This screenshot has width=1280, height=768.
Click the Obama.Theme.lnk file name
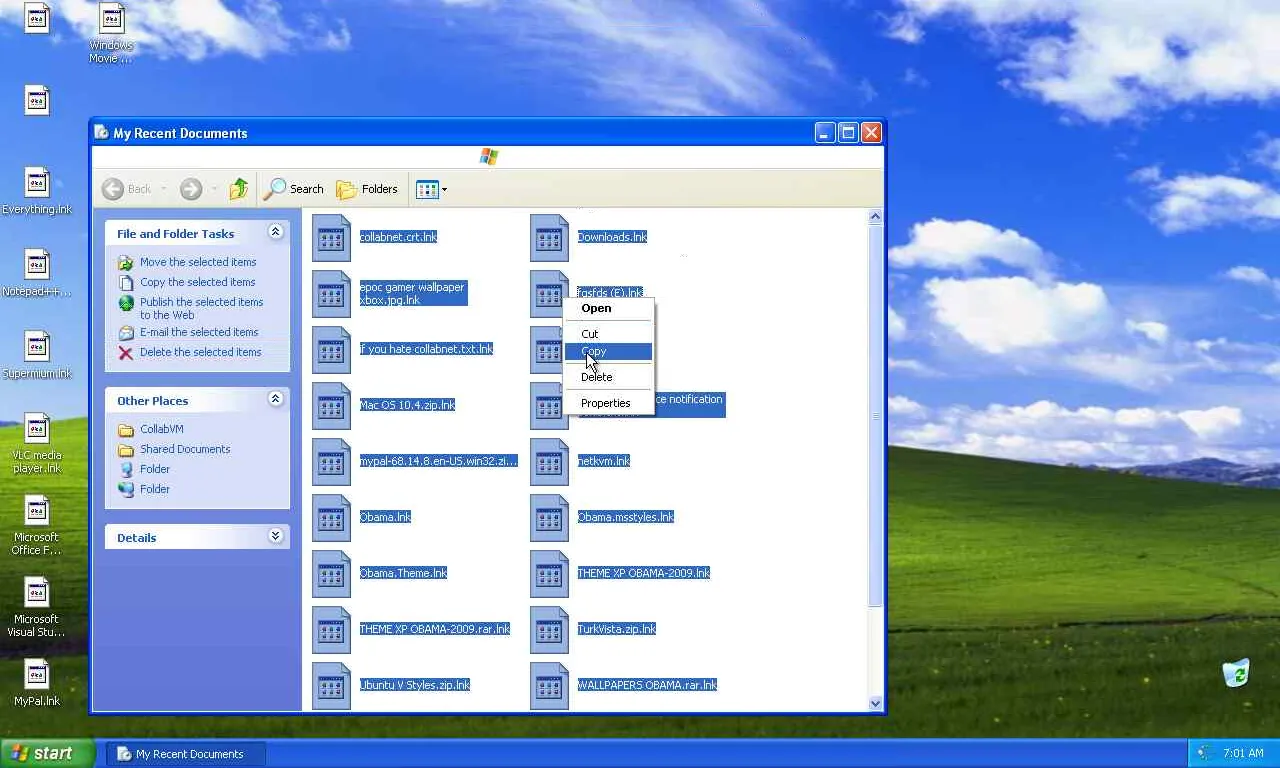click(x=403, y=573)
